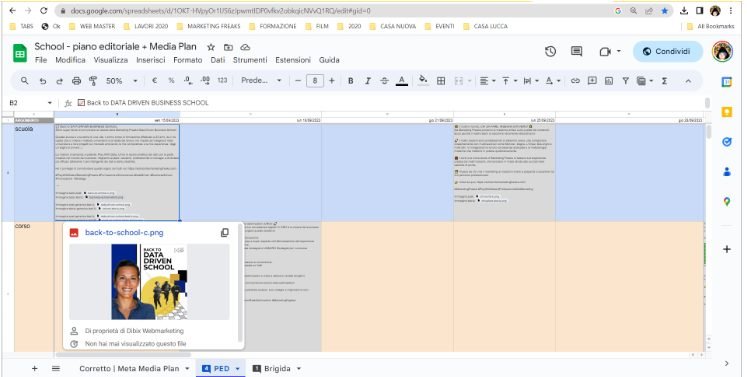Click font size field showing 8
Screen dimensions: 747x377
click(315, 81)
